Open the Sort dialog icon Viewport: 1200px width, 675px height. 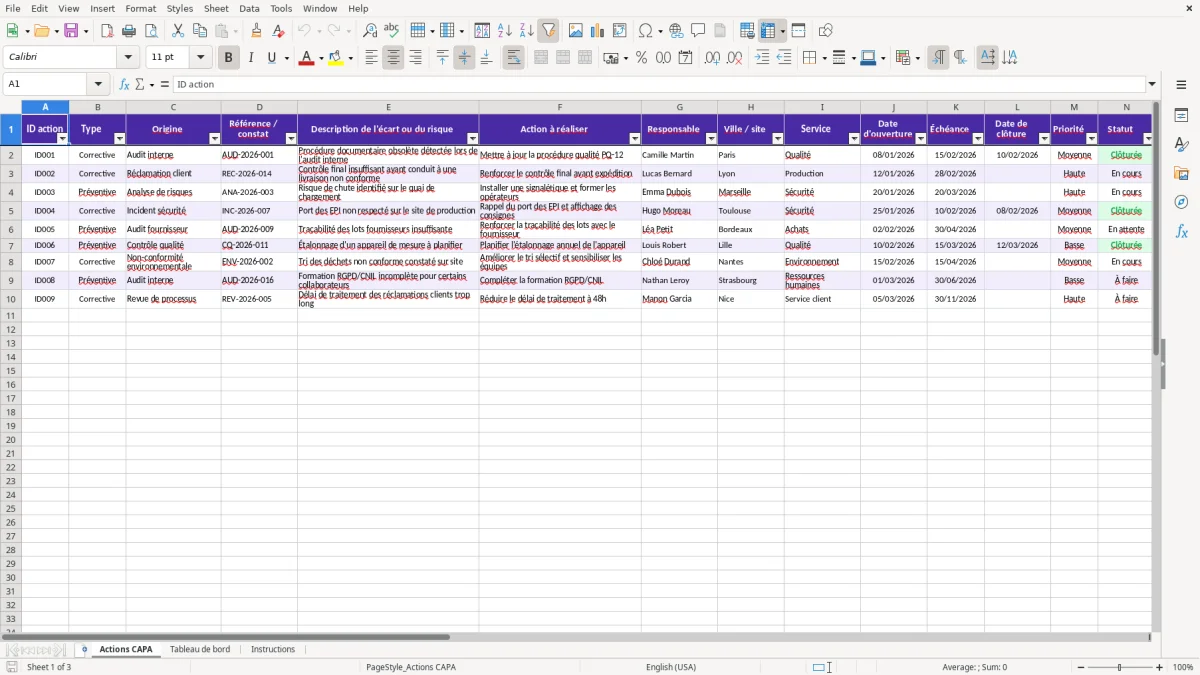pos(483,31)
